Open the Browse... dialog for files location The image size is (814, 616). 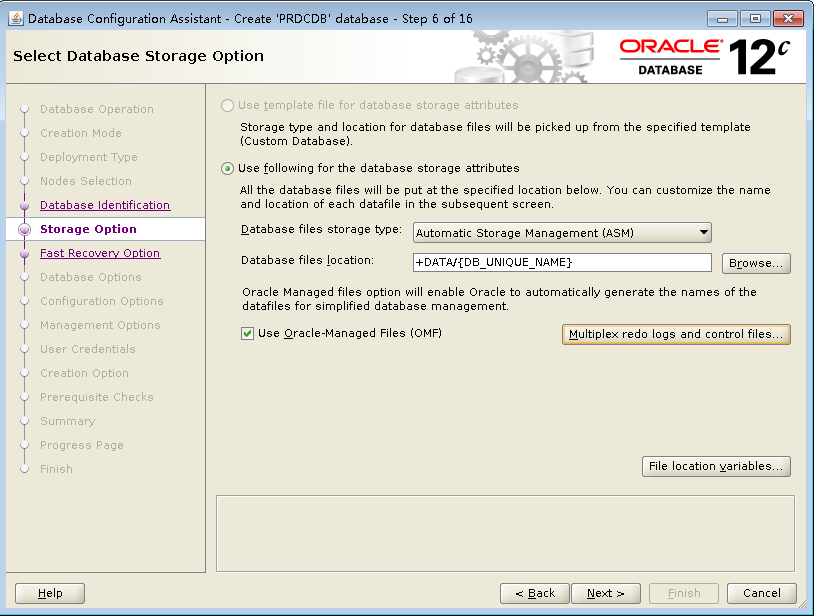(756, 263)
